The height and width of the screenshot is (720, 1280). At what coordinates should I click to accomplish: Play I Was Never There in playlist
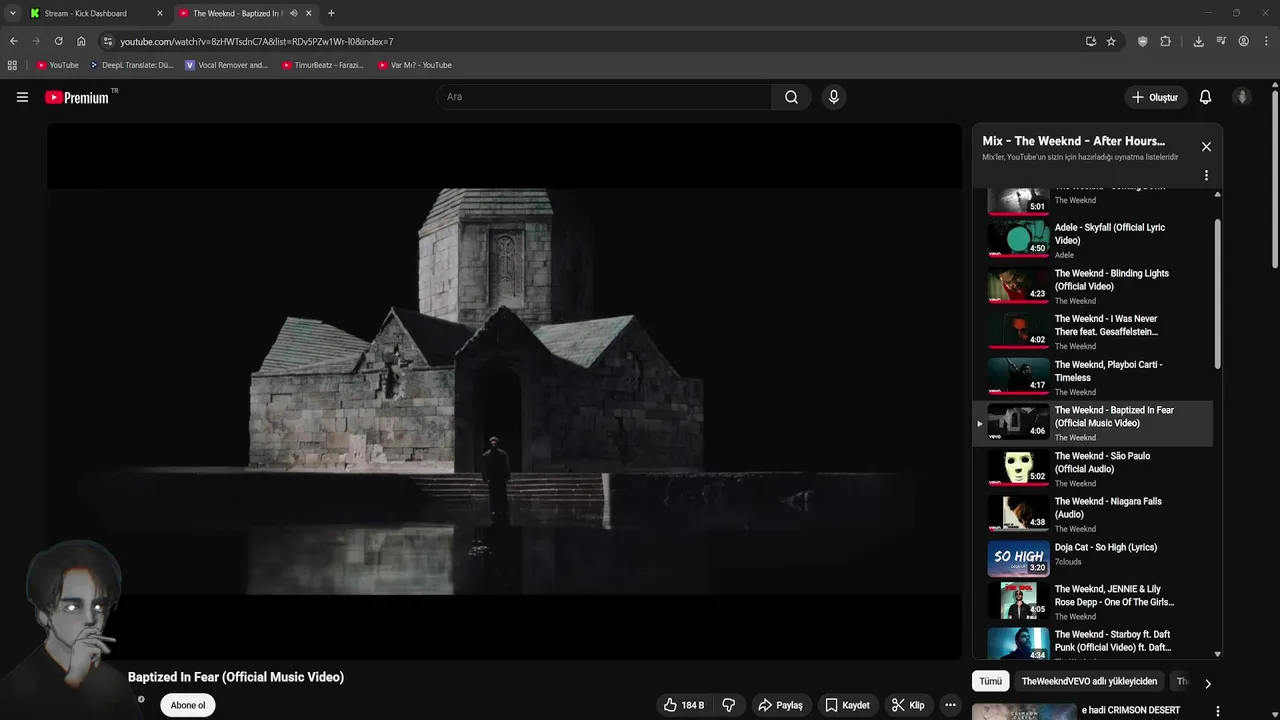tap(1092, 332)
